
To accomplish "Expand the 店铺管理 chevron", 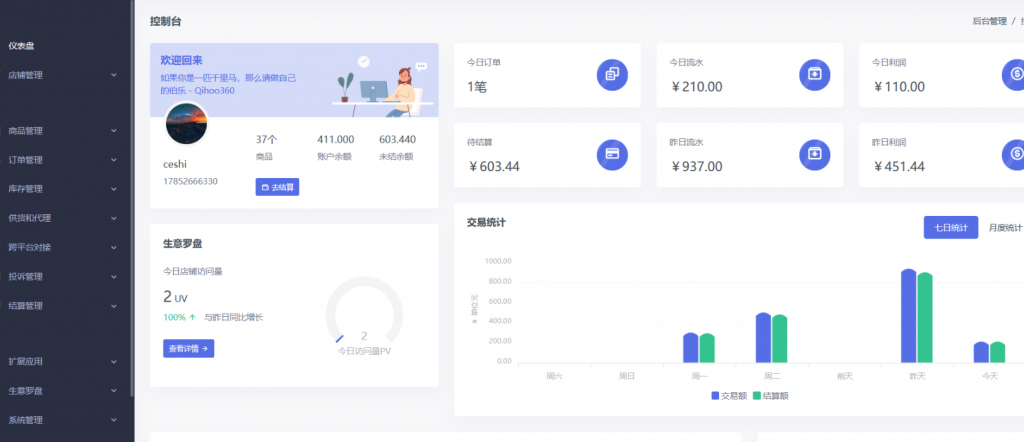I will pyautogui.click(x=114, y=75).
